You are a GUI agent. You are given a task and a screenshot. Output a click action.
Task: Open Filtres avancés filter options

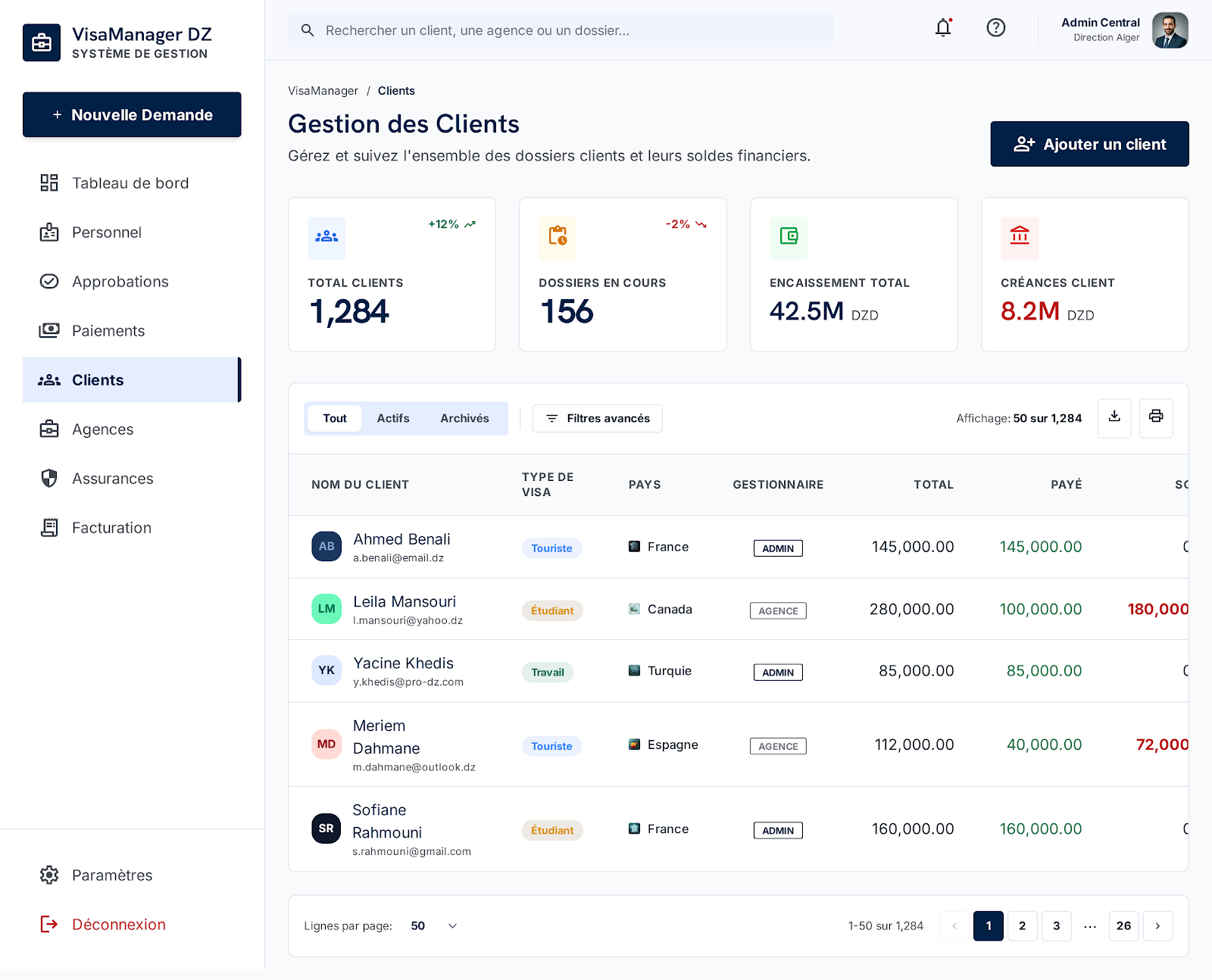597,418
